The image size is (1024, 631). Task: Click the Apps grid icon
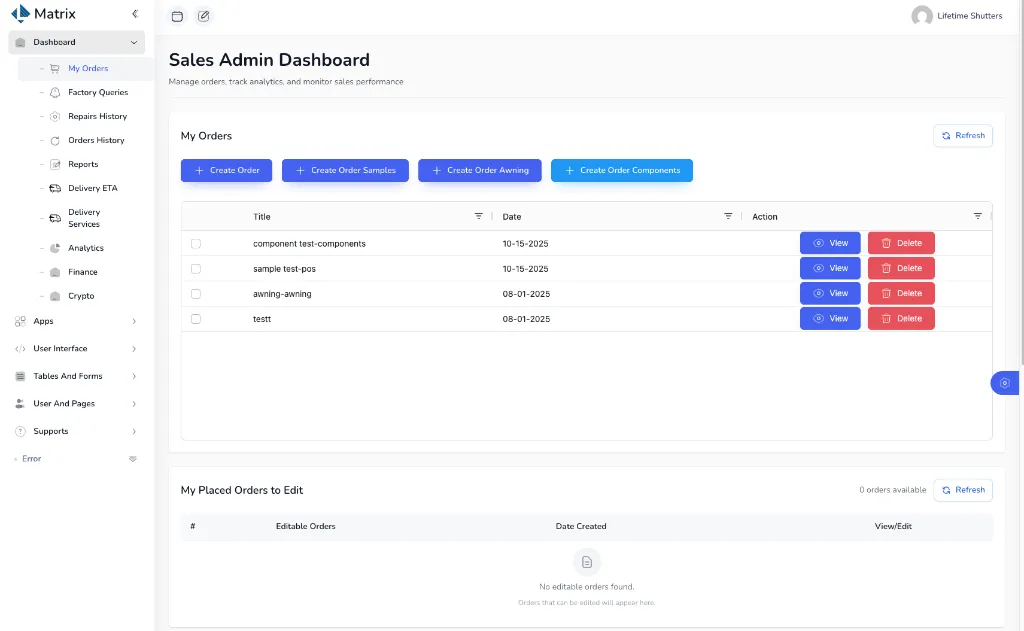pyautogui.click(x=20, y=321)
